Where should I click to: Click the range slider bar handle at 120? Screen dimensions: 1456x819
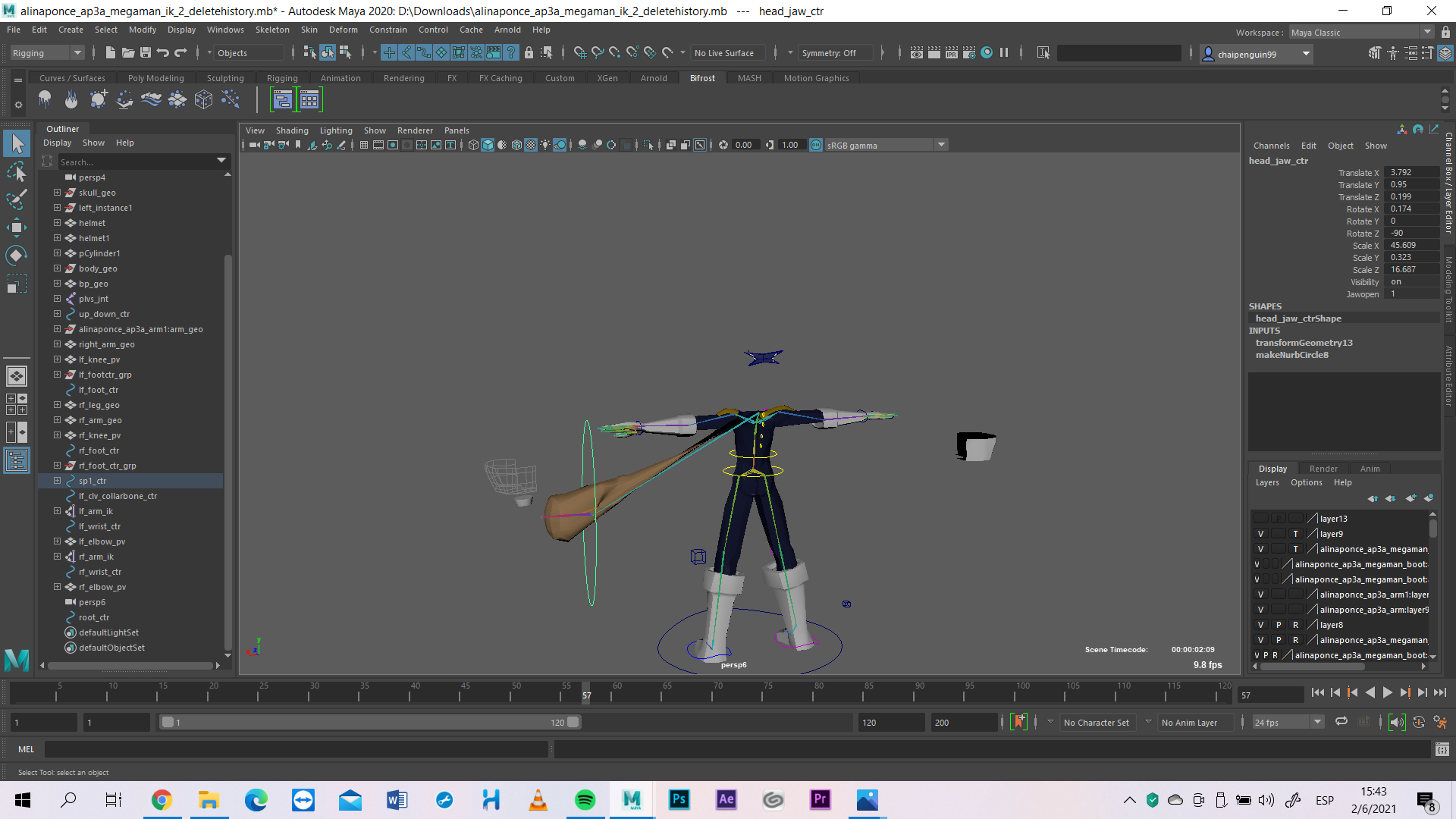(573, 722)
